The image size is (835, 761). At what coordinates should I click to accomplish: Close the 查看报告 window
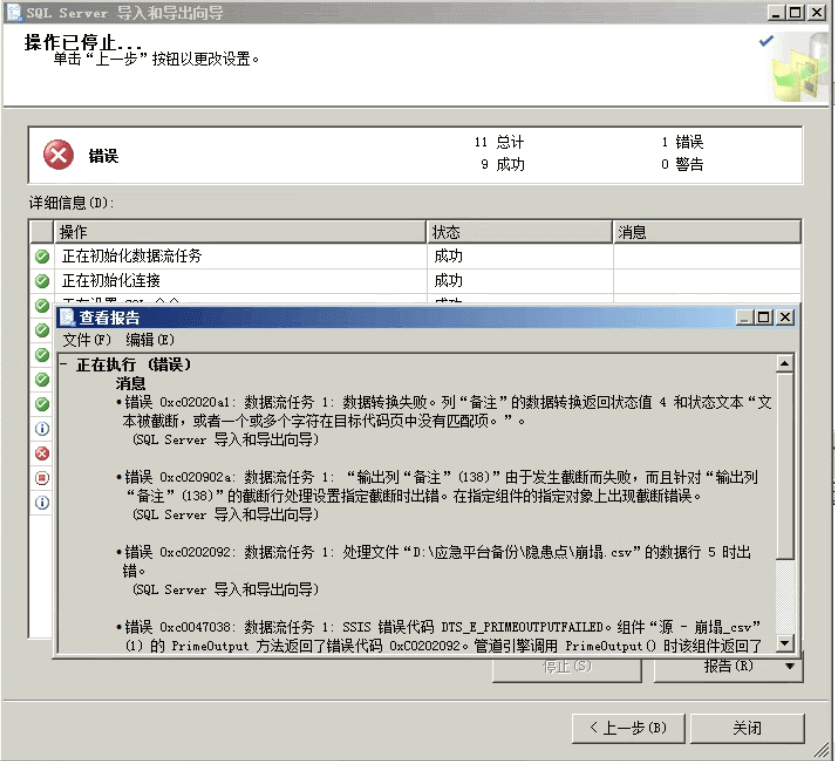coord(785,317)
